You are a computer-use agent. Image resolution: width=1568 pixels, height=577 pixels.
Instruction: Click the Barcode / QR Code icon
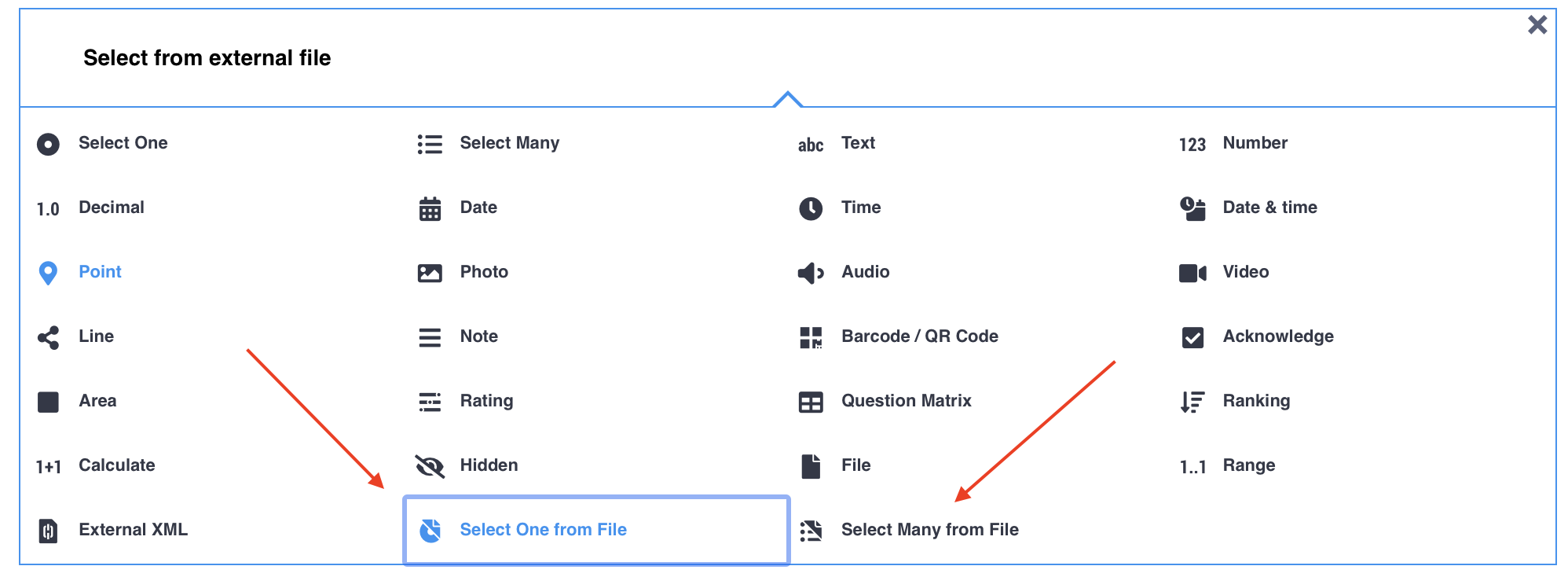click(811, 337)
